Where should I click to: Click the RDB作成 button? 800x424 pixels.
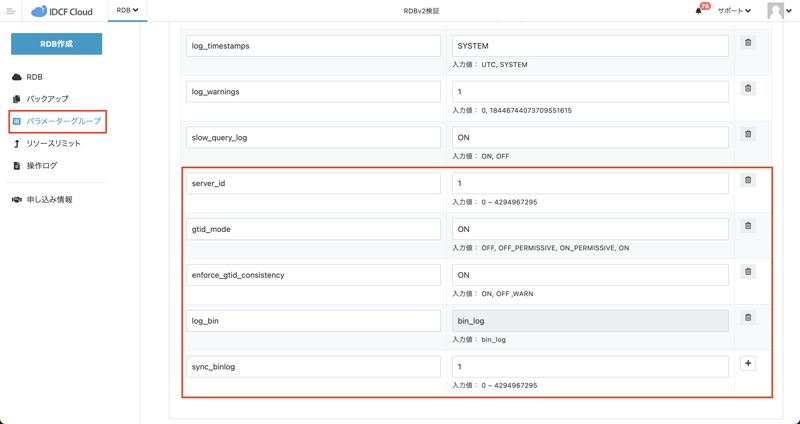tap(56, 44)
